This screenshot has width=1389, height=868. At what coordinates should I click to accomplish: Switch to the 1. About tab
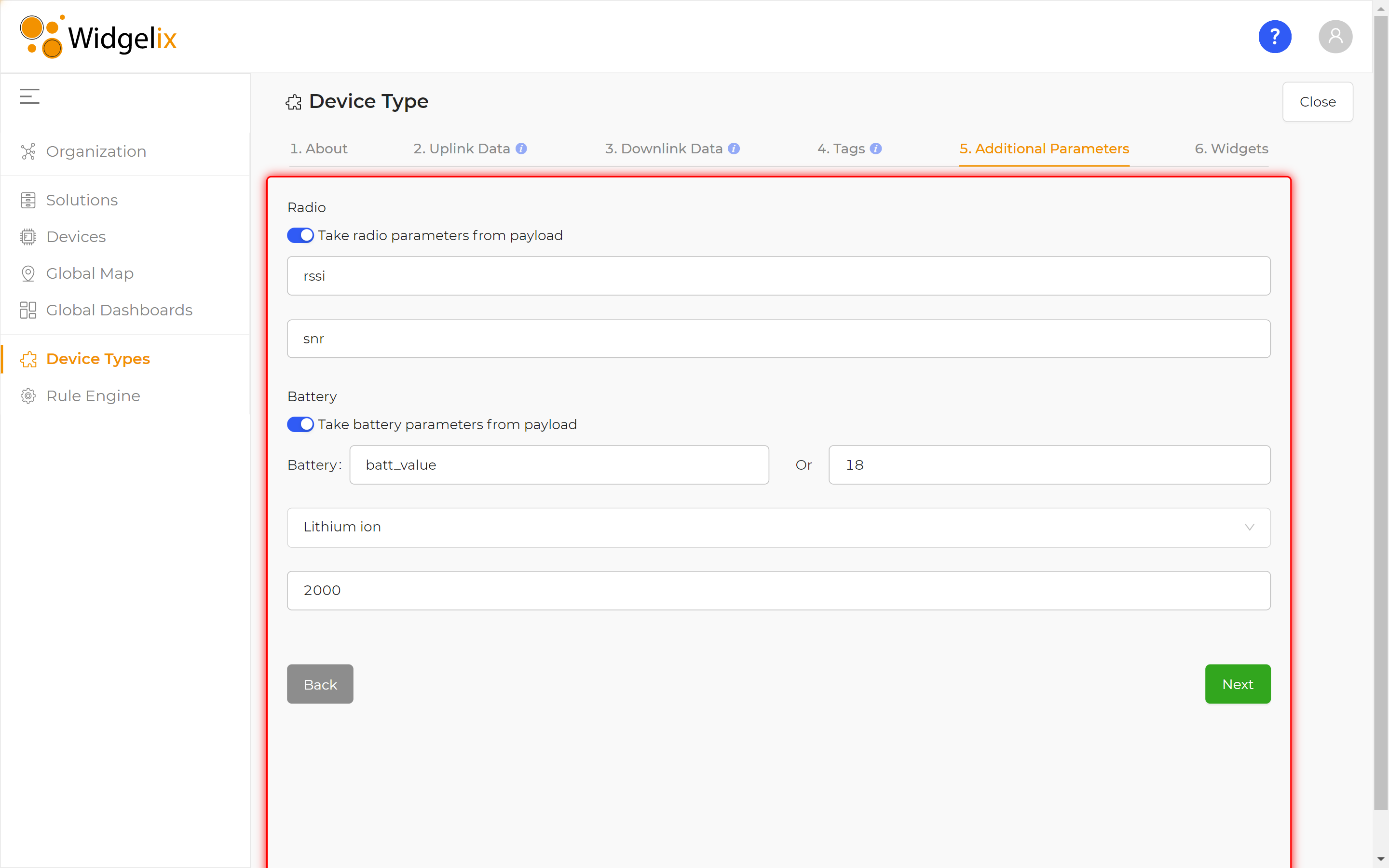click(x=318, y=149)
